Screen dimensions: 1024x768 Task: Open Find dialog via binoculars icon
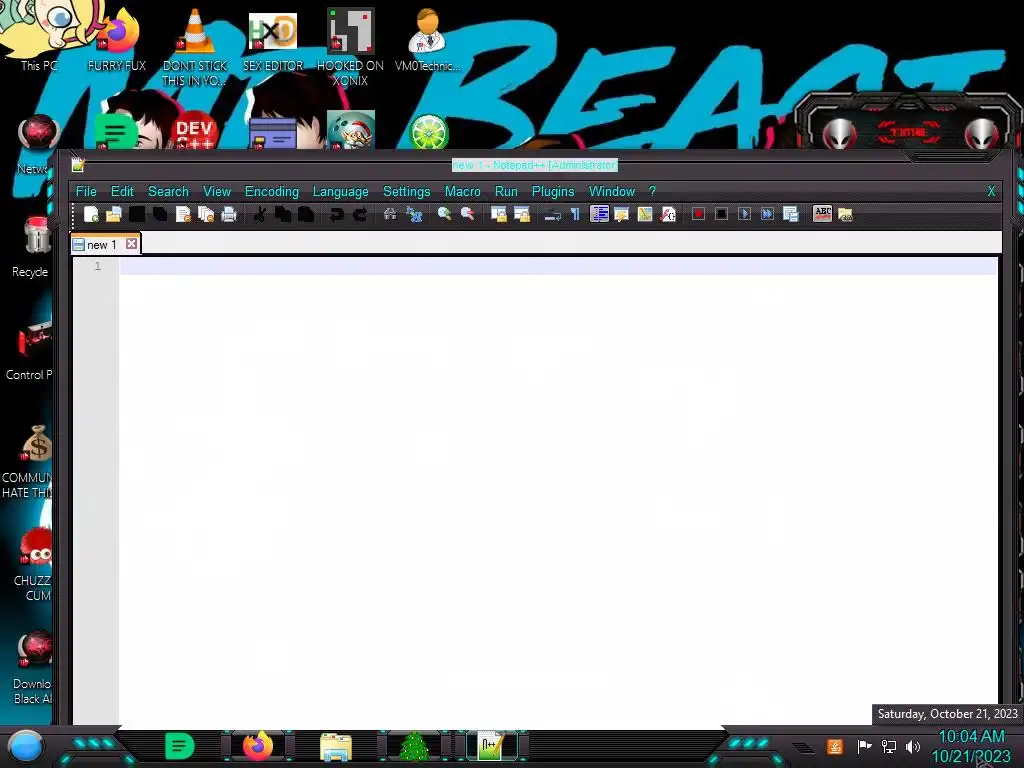tap(390, 214)
